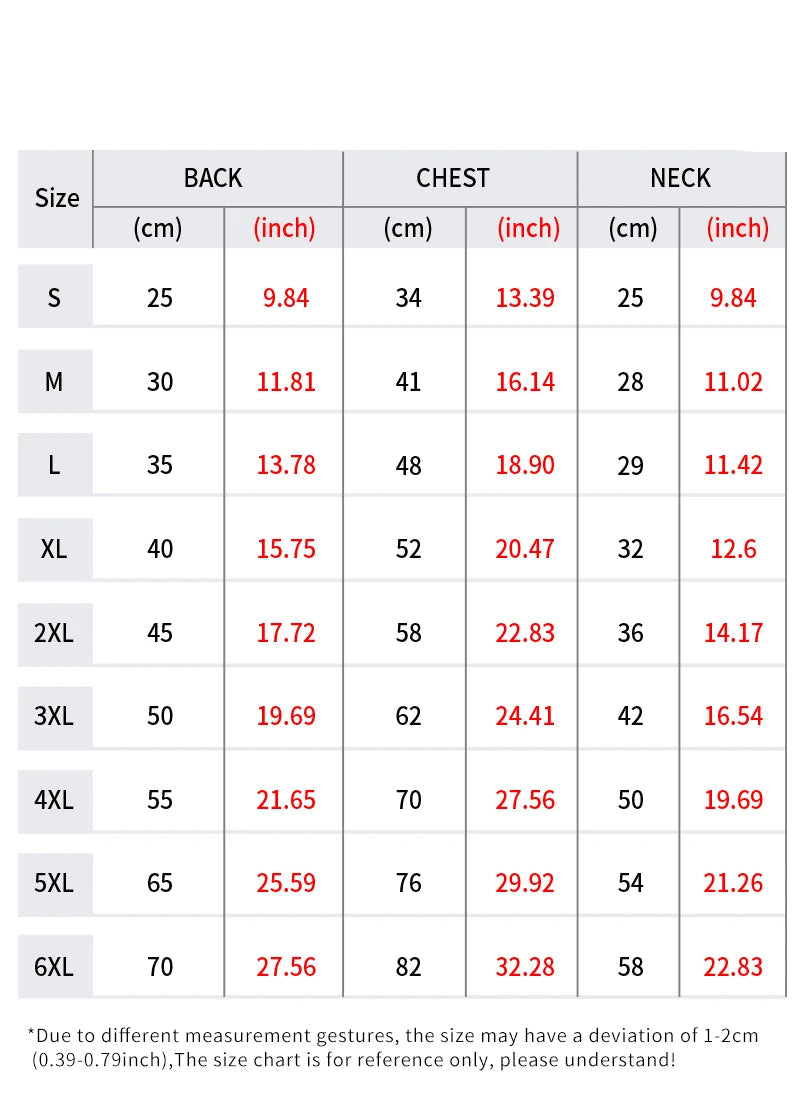Viewport: 800px width, 1099px height.
Task: Click the CHEST column header
Action: point(453,178)
